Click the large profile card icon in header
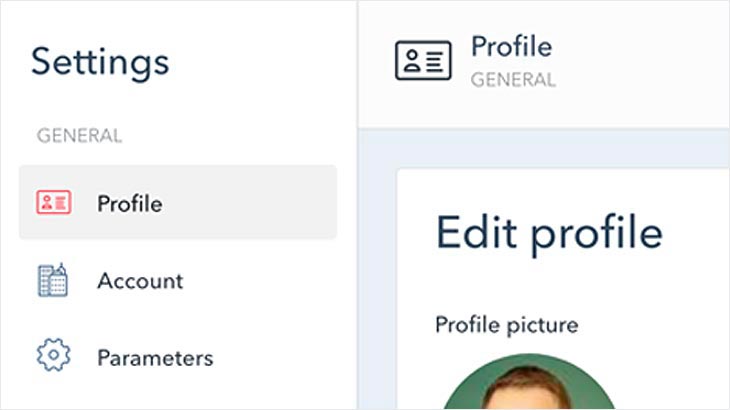Viewport: 730px width, 410px height. pyautogui.click(x=423, y=60)
